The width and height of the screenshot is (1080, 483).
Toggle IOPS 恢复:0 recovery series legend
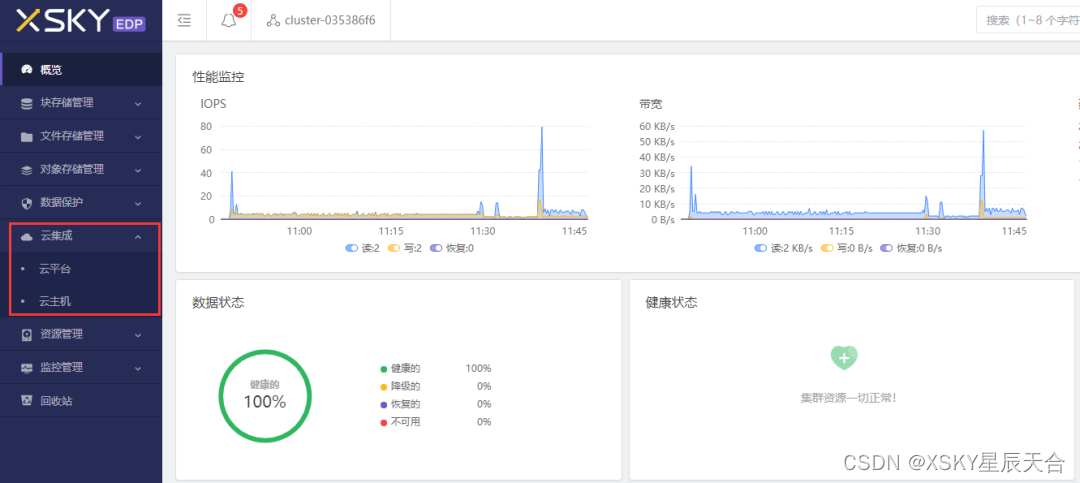point(450,247)
